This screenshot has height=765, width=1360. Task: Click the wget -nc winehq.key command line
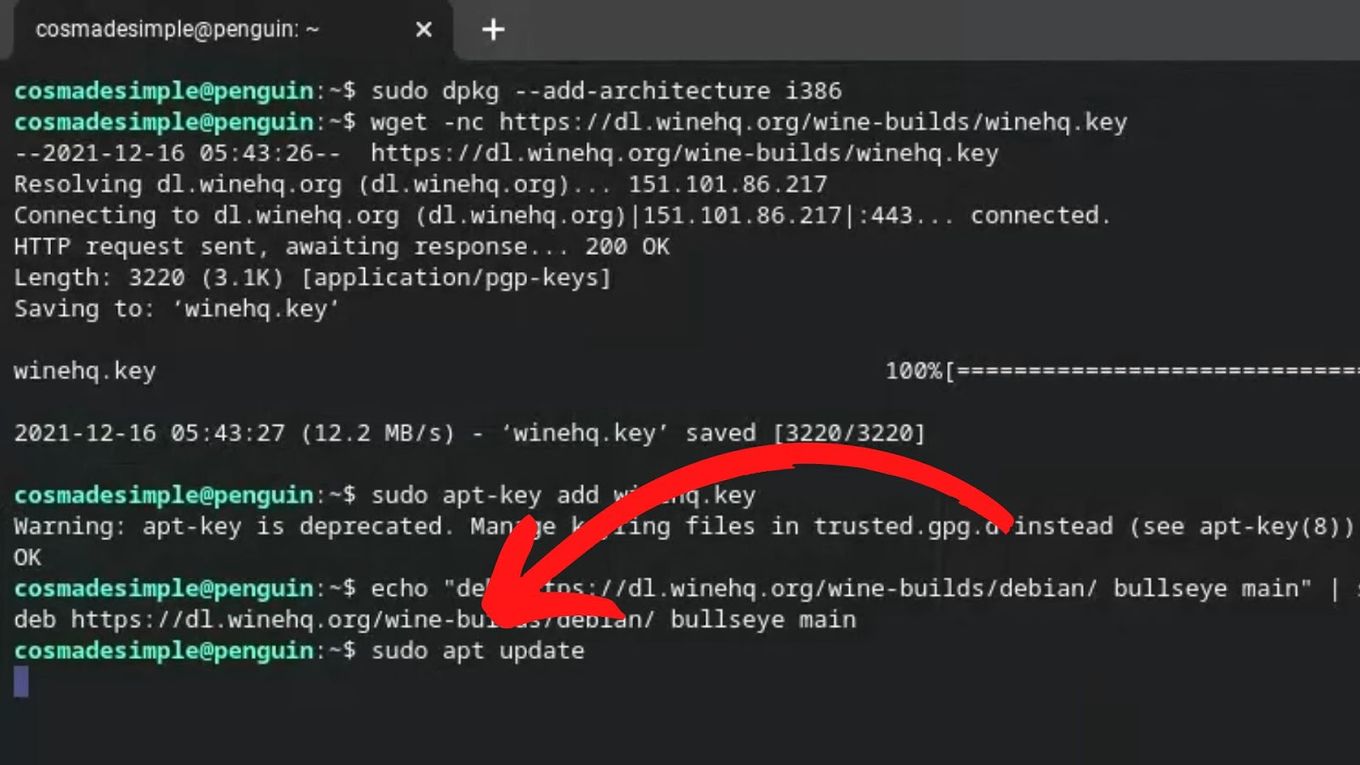click(570, 122)
